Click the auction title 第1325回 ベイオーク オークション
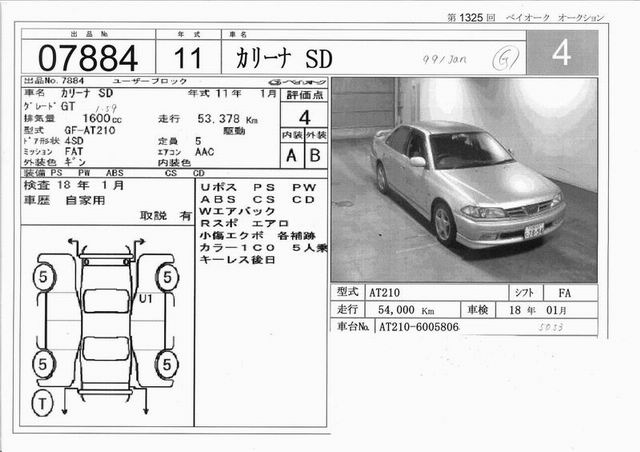The image size is (640, 452). 526,17
